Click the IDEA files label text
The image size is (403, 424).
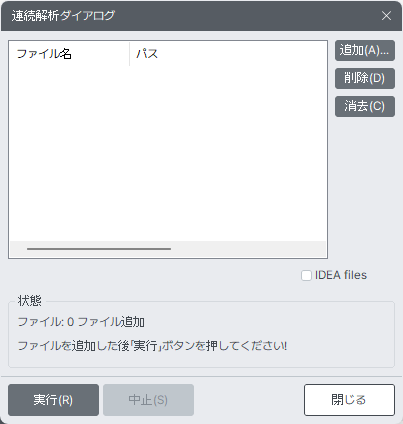(341, 275)
